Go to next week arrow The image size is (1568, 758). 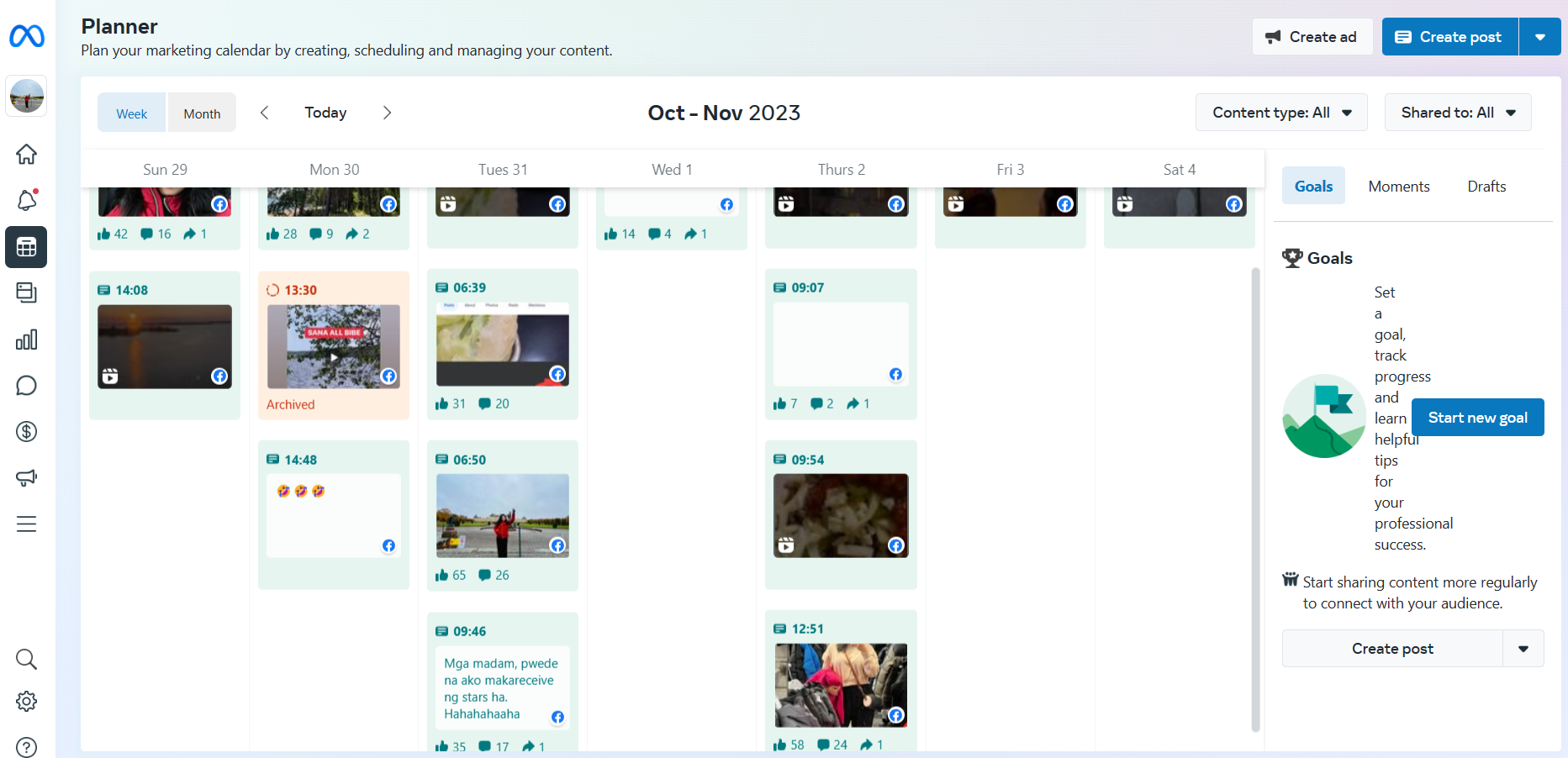(x=387, y=113)
